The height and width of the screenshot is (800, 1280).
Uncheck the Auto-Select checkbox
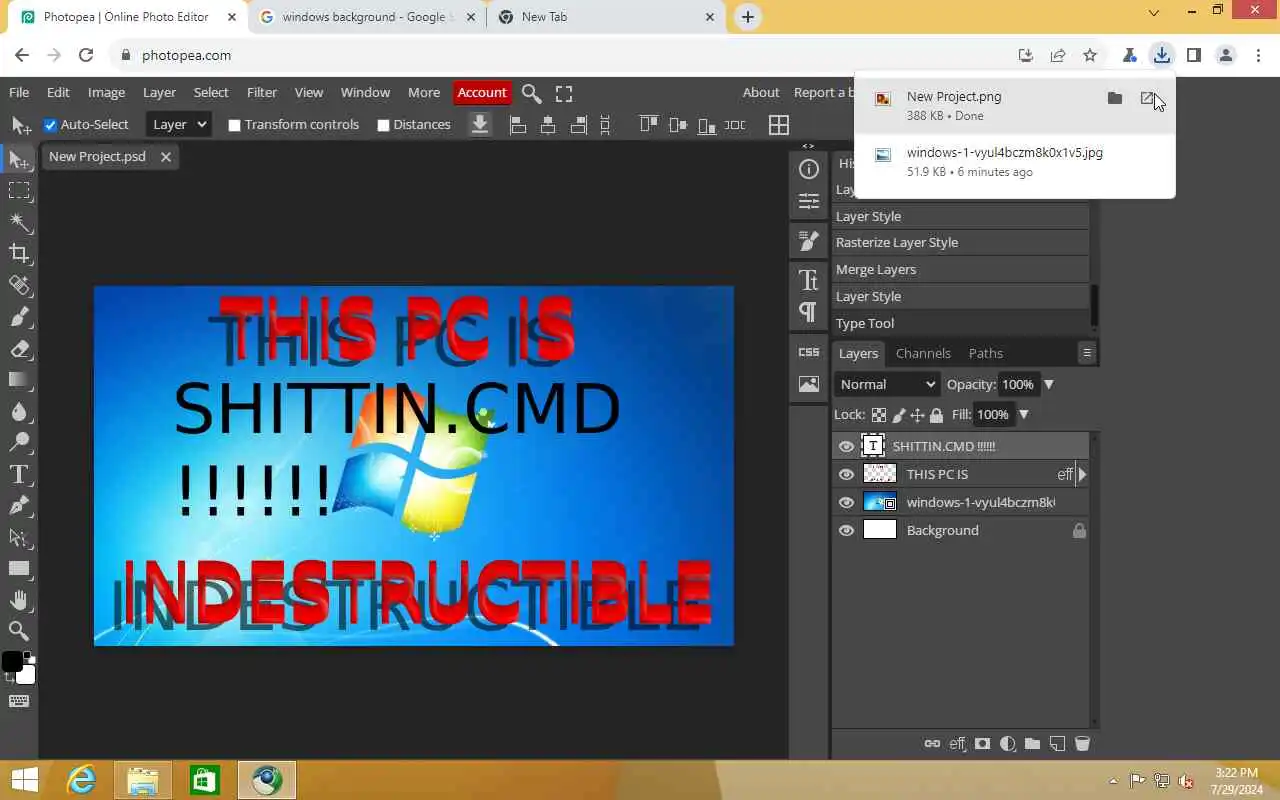pyautogui.click(x=50, y=125)
